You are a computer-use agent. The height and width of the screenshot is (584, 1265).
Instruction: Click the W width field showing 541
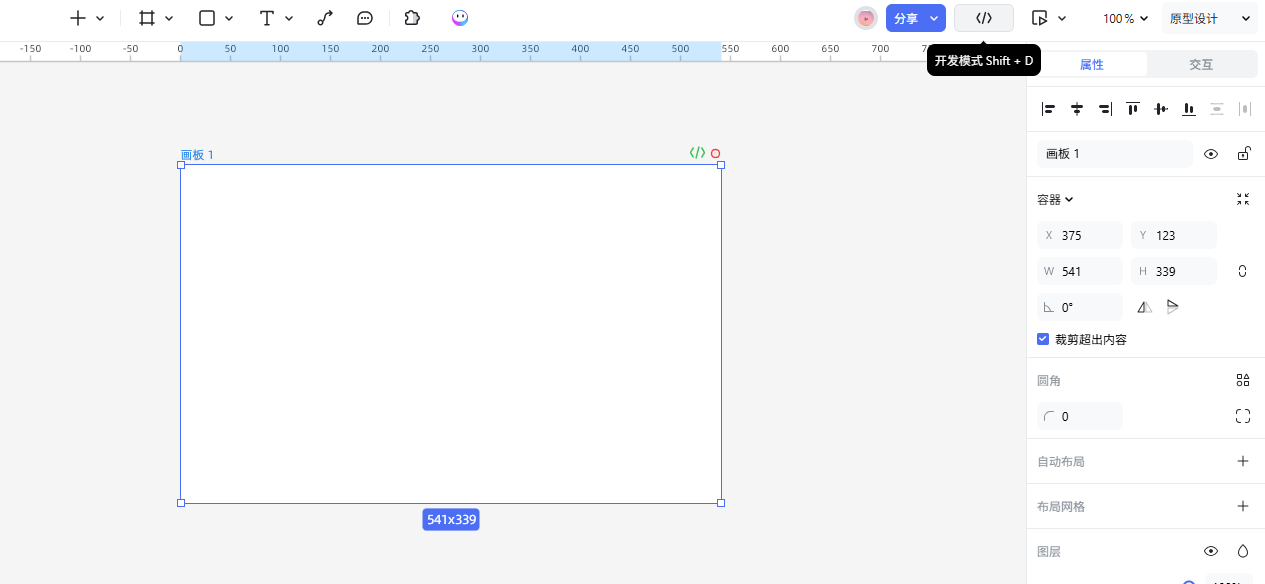pos(1088,271)
